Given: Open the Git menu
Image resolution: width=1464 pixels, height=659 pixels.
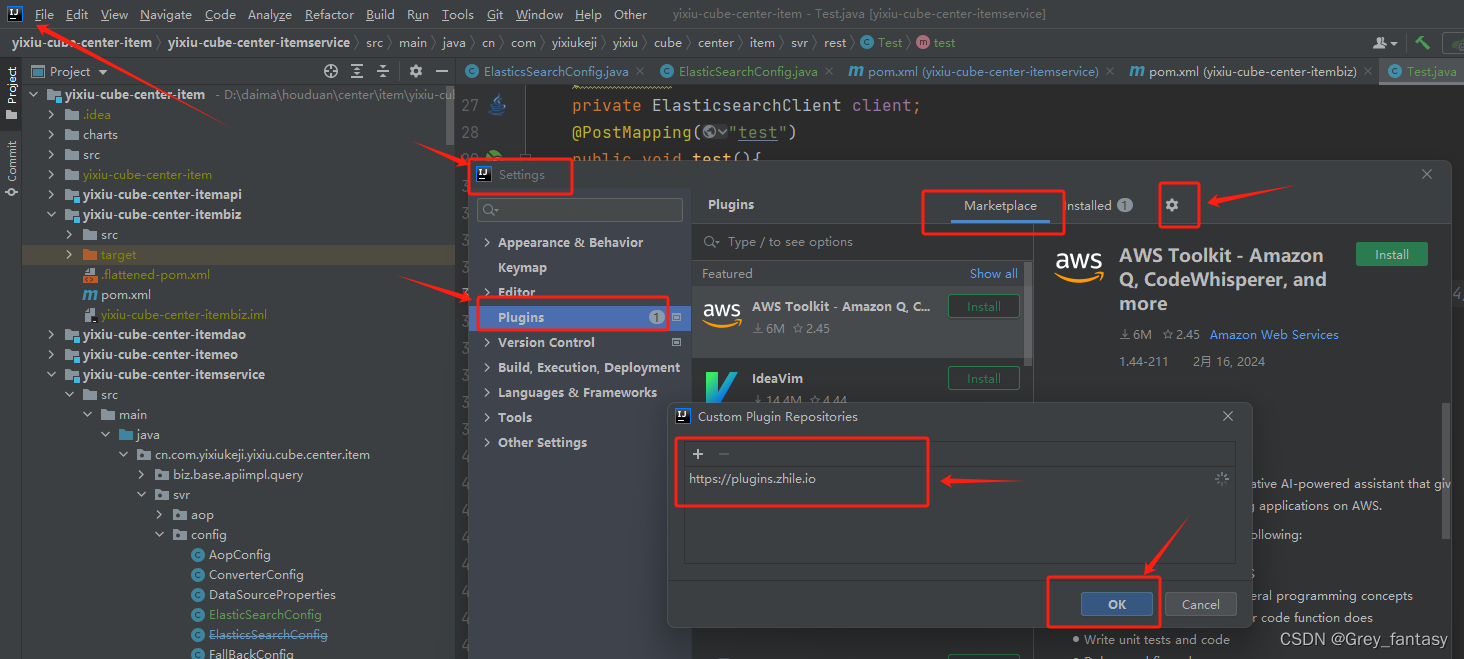Looking at the screenshot, I should (x=495, y=14).
